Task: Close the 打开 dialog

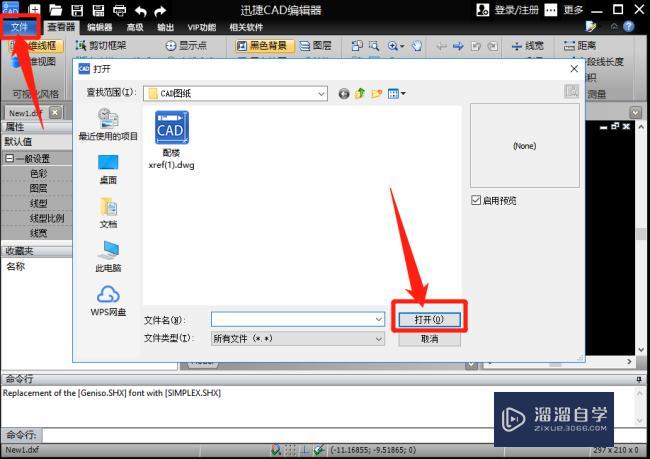Action: (x=574, y=69)
